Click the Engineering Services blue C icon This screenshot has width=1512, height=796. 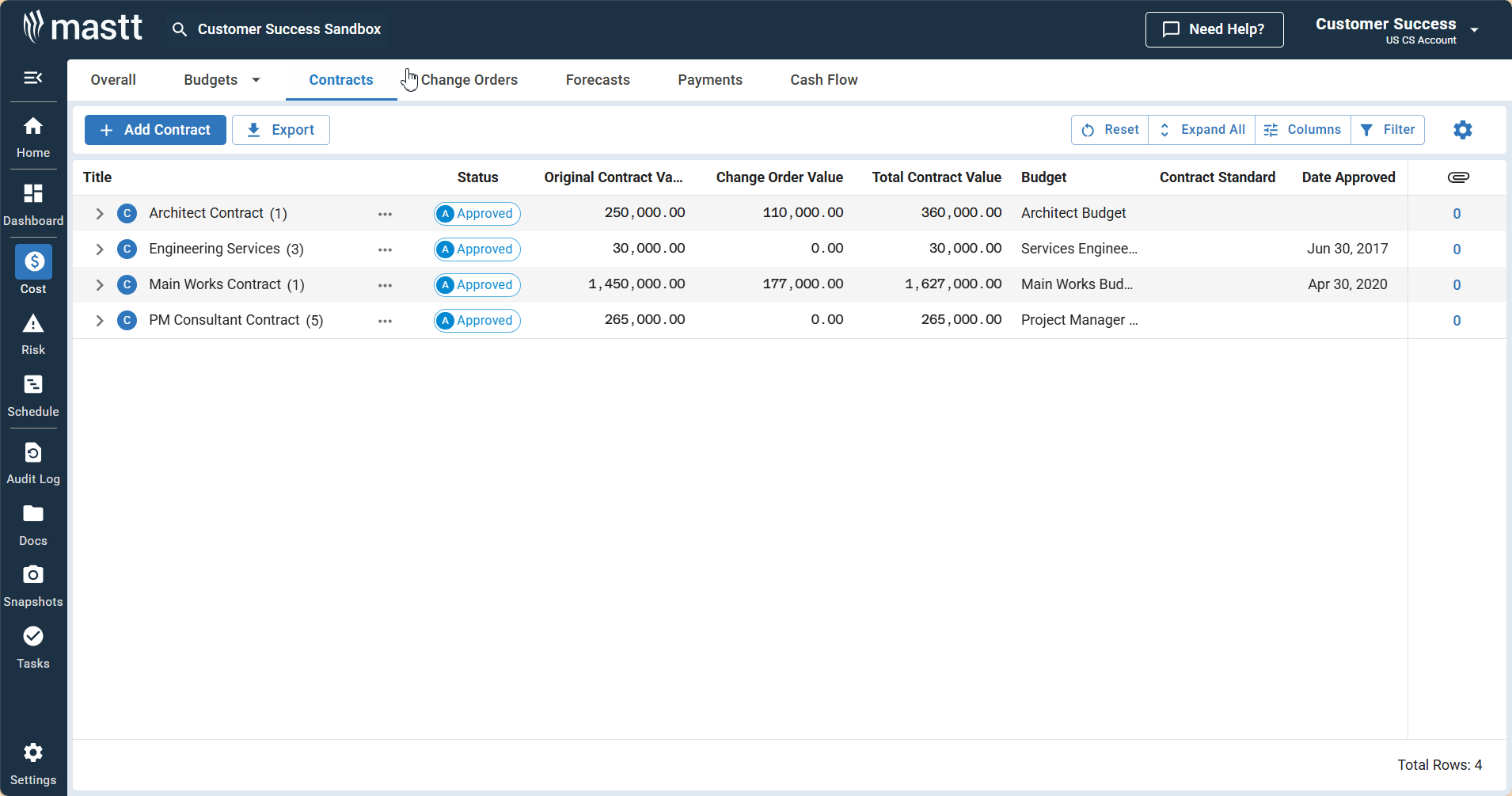pos(127,249)
